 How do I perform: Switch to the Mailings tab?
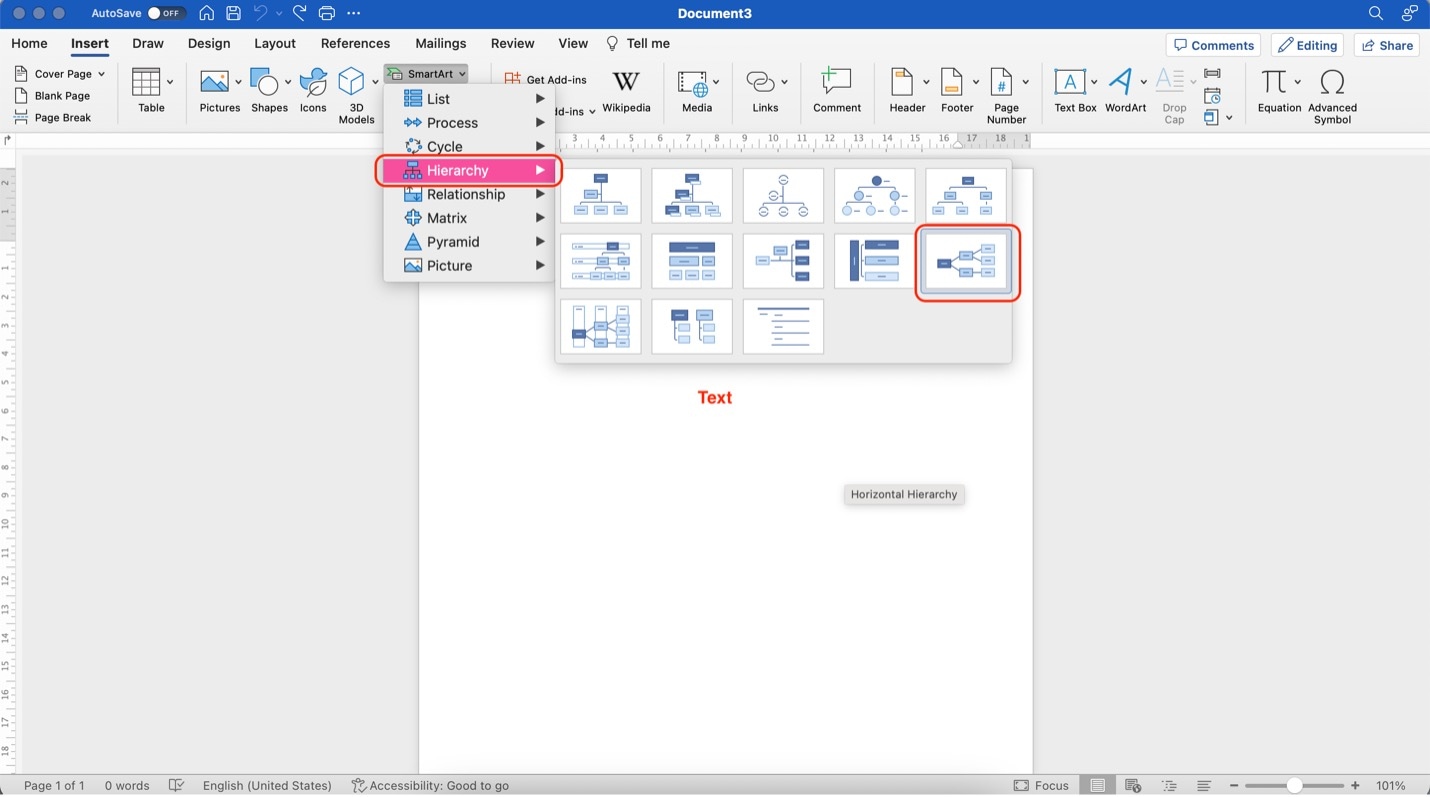tap(441, 44)
